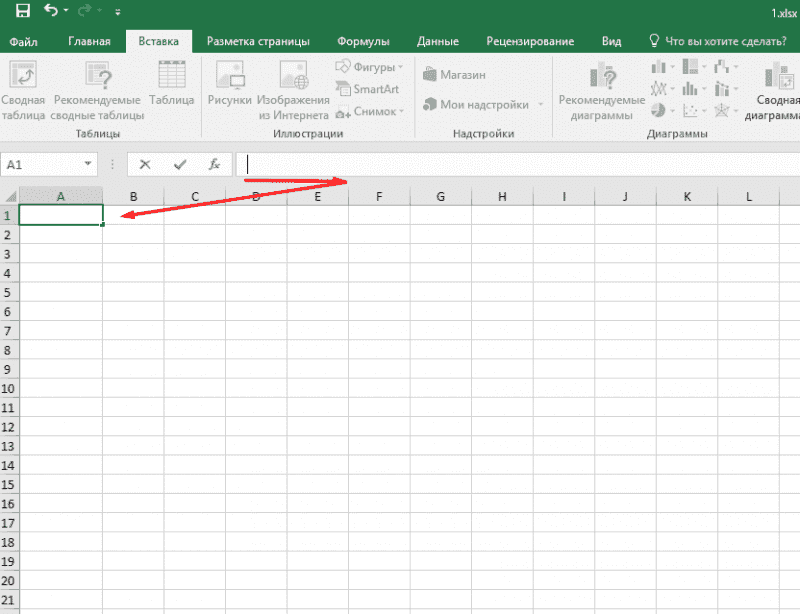This screenshot has height=614, width=800.
Task: Select column F header
Action: [x=379, y=196]
